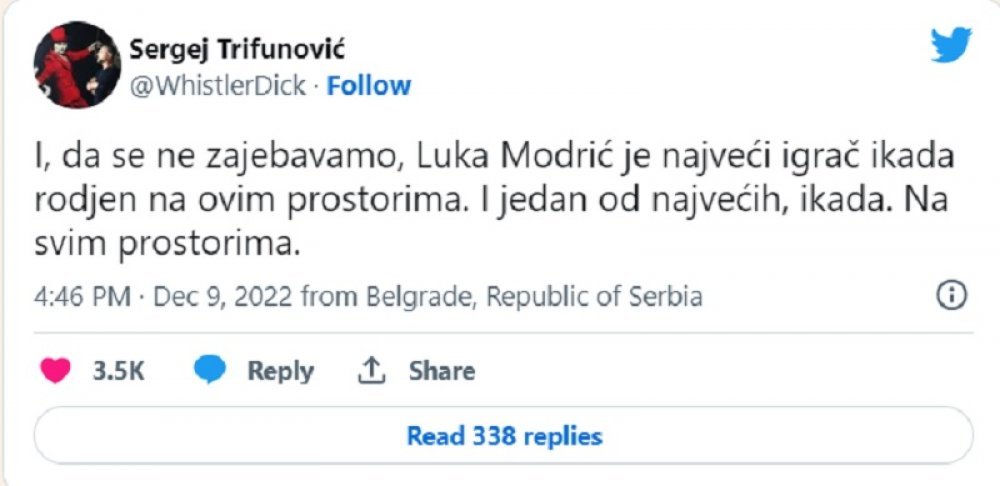Screen dimensions: 1000x486
Task: Click the 3.5K likes count
Action: (x=119, y=371)
